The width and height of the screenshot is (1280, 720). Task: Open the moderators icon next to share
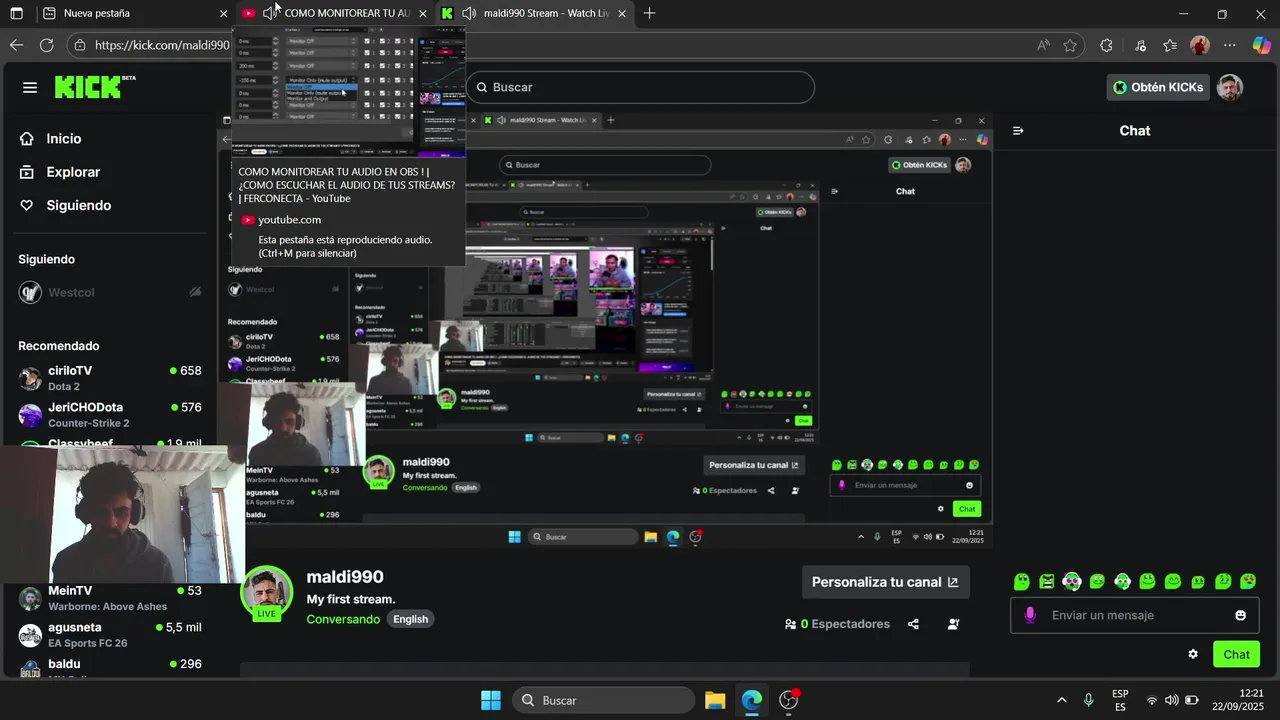click(953, 624)
